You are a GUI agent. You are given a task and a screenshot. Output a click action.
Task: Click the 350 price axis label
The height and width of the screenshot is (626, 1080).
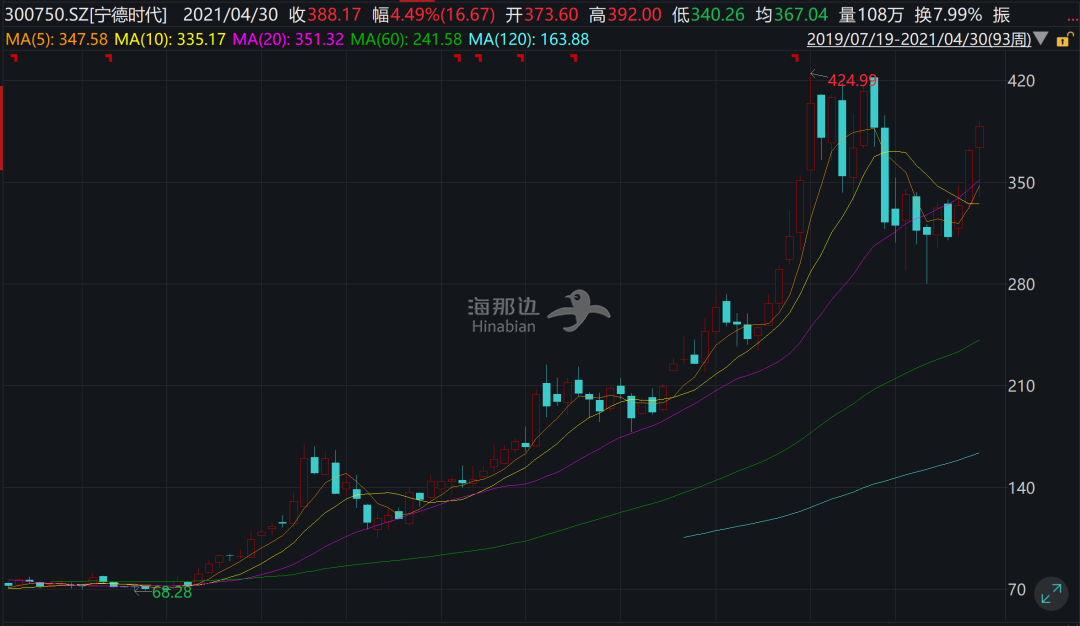(x=1021, y=182)
